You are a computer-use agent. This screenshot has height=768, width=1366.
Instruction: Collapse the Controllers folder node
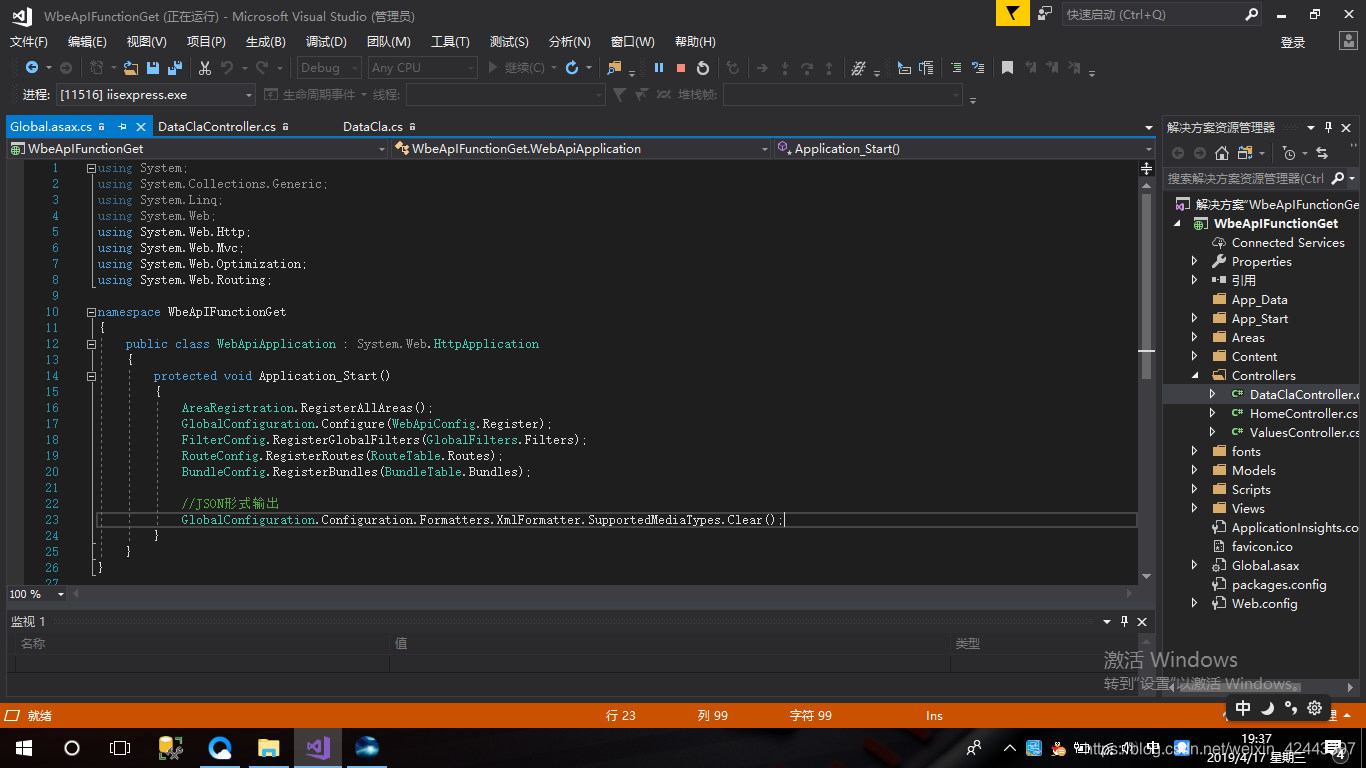pos(1194,376)
